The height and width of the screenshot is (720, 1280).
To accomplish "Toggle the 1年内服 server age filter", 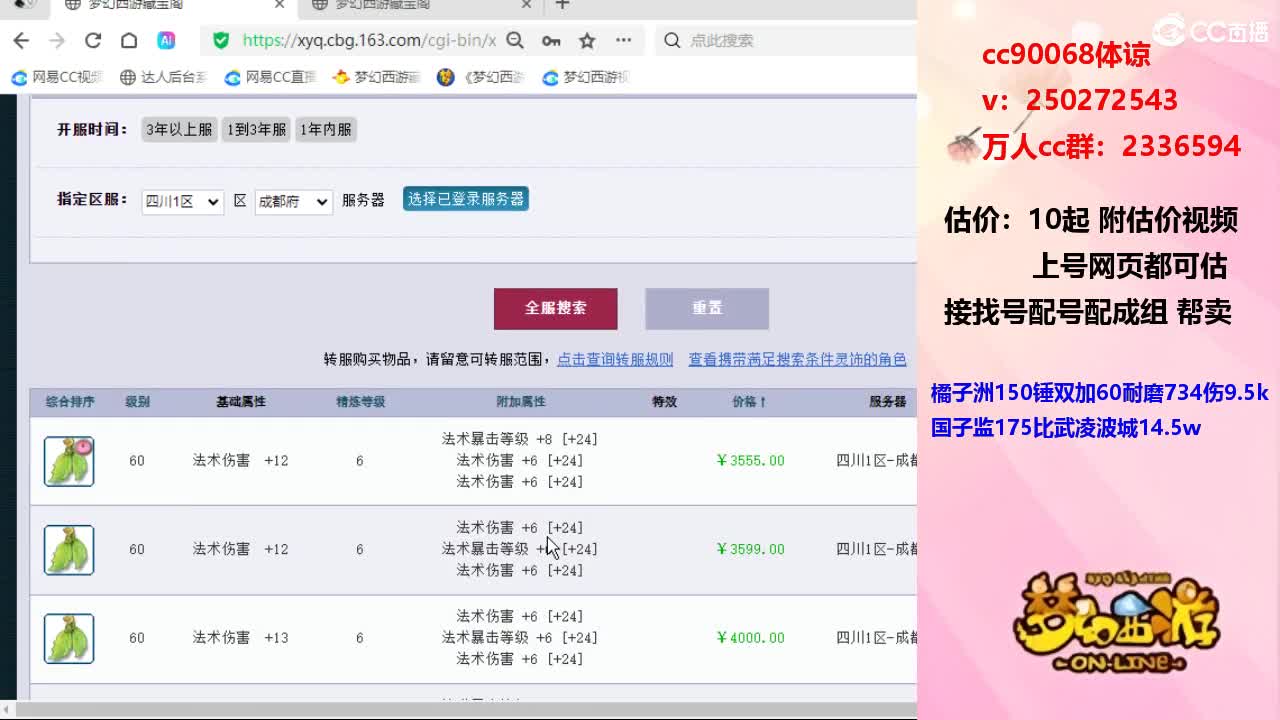I will pyautogui.click(x=325, y=130).
